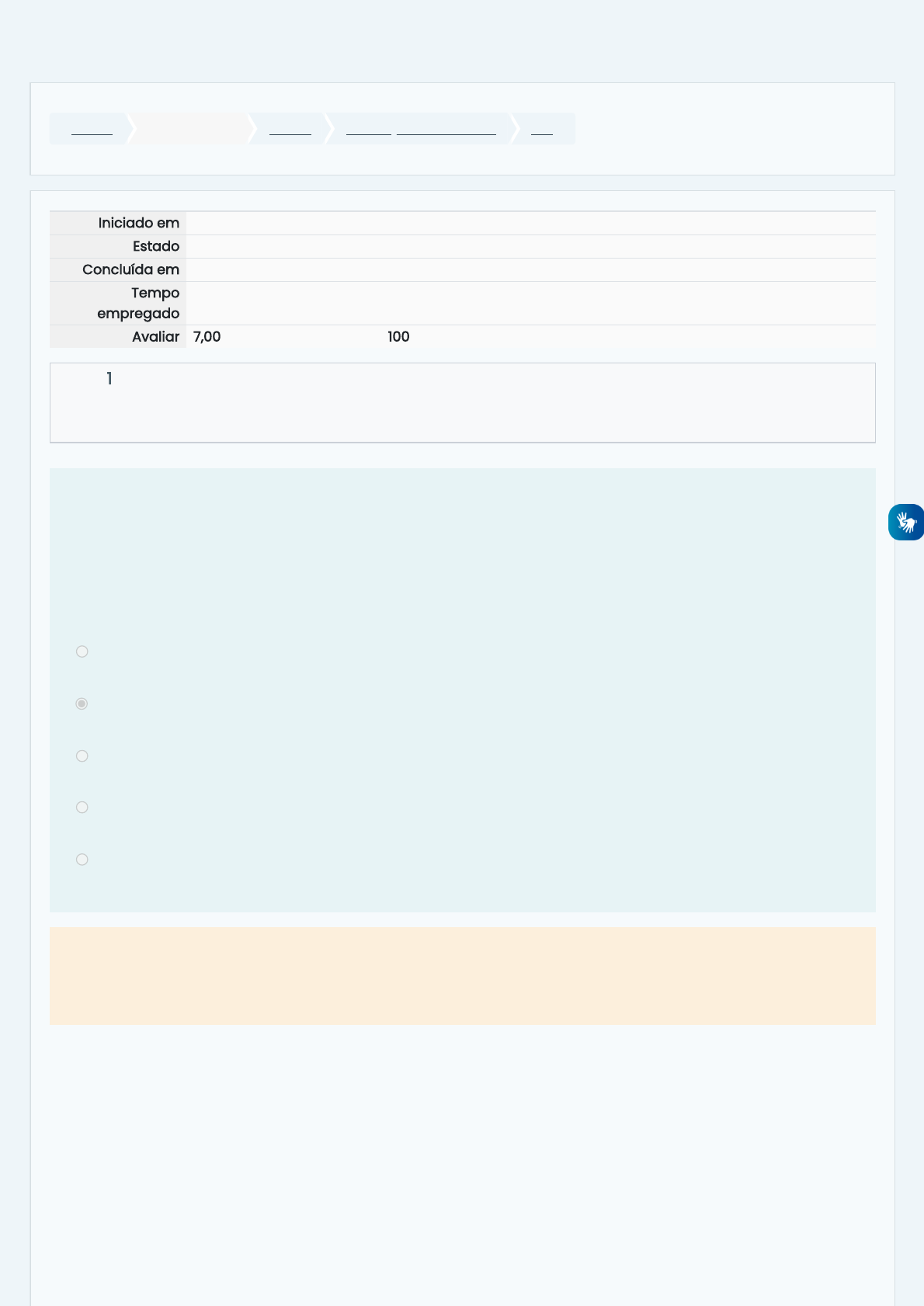Choose the third answer radio option

coord(82,755)
